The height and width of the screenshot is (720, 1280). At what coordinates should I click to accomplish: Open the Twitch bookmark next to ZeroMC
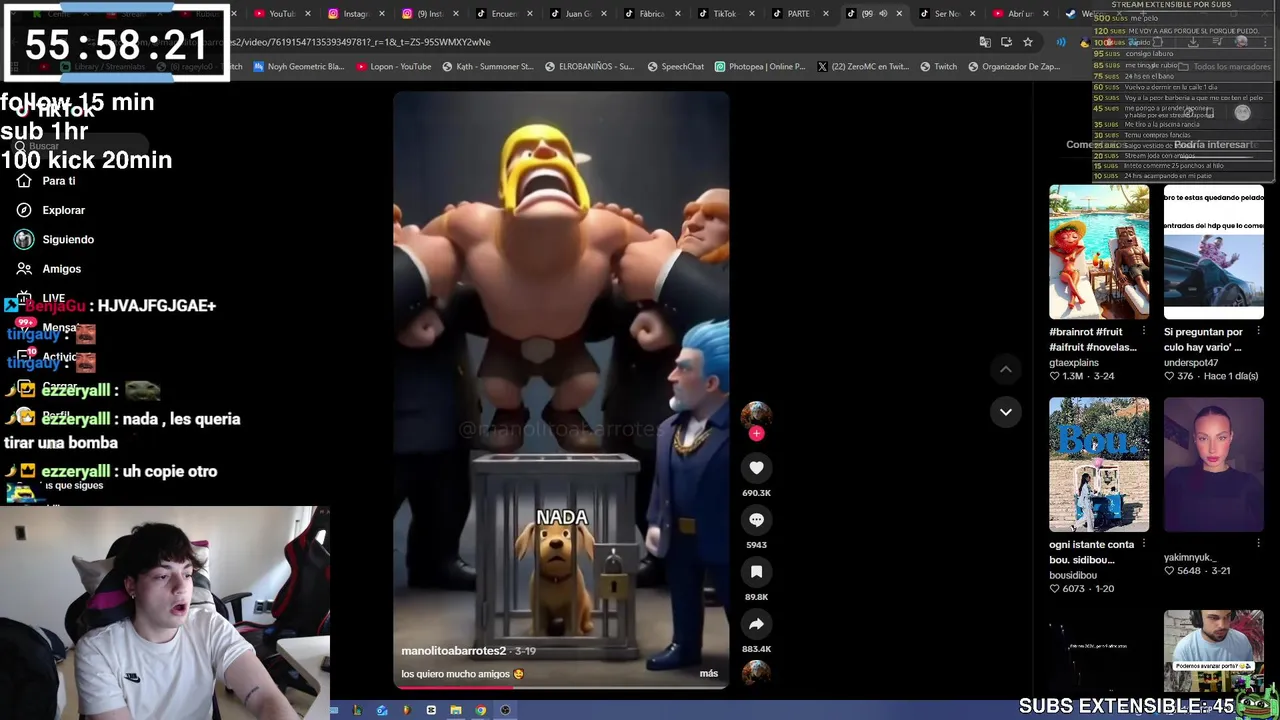938,67
